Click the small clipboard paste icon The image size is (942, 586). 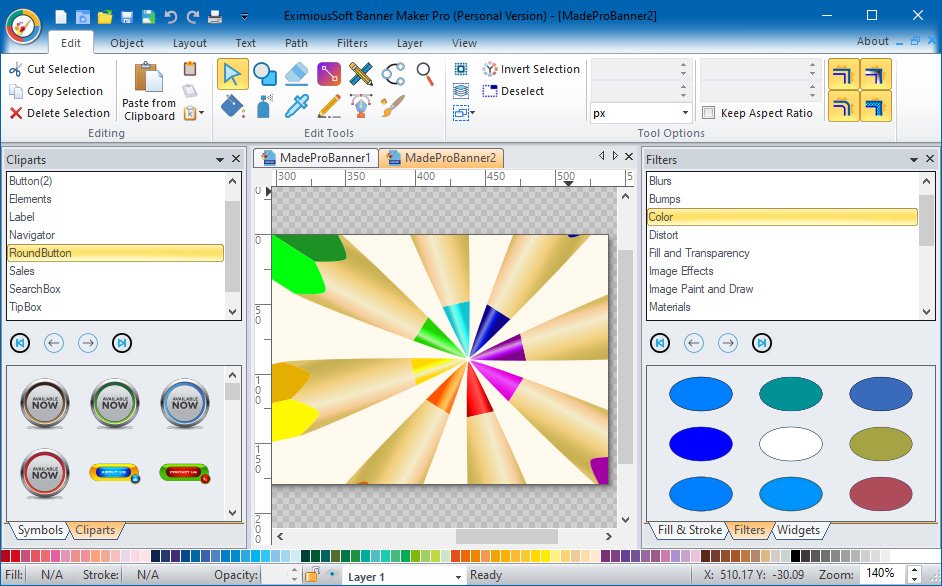pos(190,69)
